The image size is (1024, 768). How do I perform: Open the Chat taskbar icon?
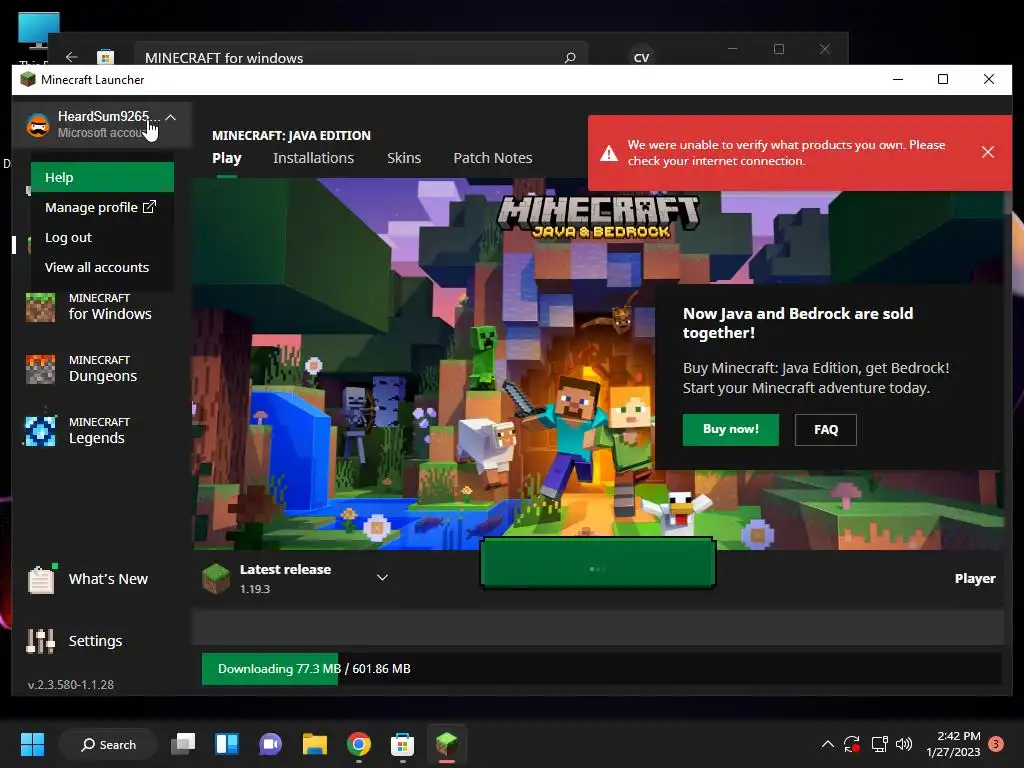[x=270, y=744]
